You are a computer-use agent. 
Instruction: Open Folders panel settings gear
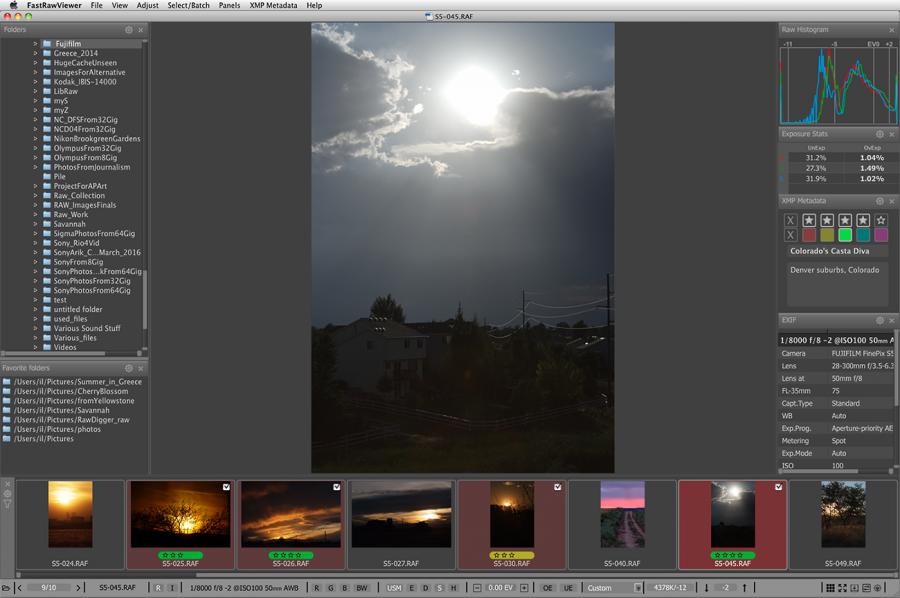pyautogui.click(x=129, y=30)
